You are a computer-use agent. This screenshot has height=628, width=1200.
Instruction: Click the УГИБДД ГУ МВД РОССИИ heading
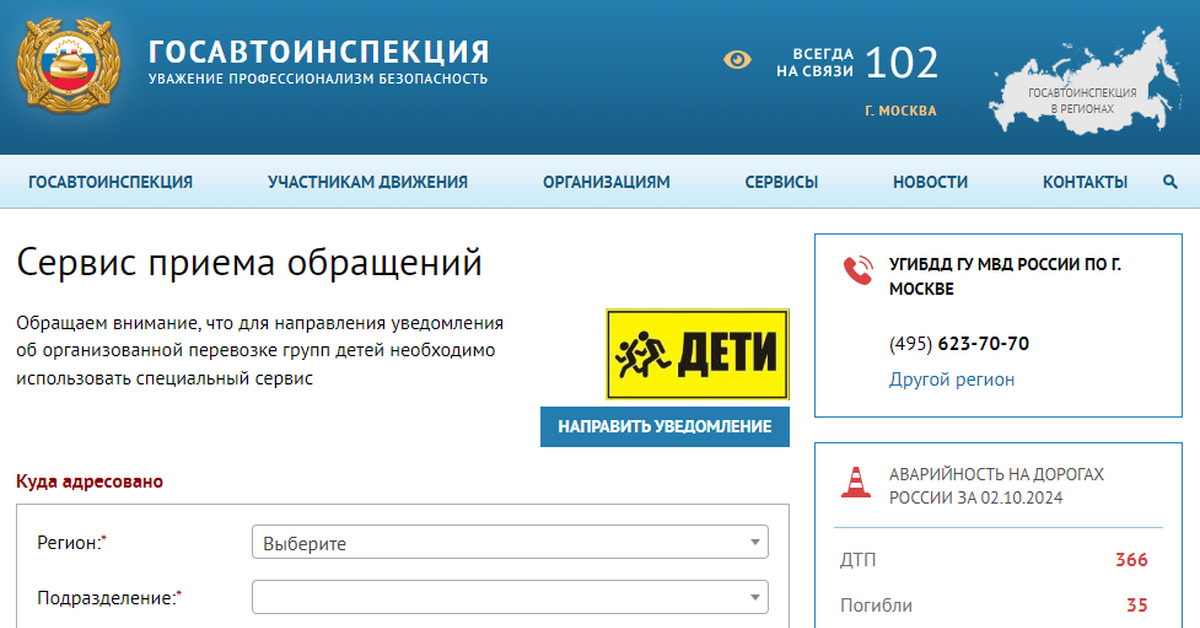(1005, 277)
